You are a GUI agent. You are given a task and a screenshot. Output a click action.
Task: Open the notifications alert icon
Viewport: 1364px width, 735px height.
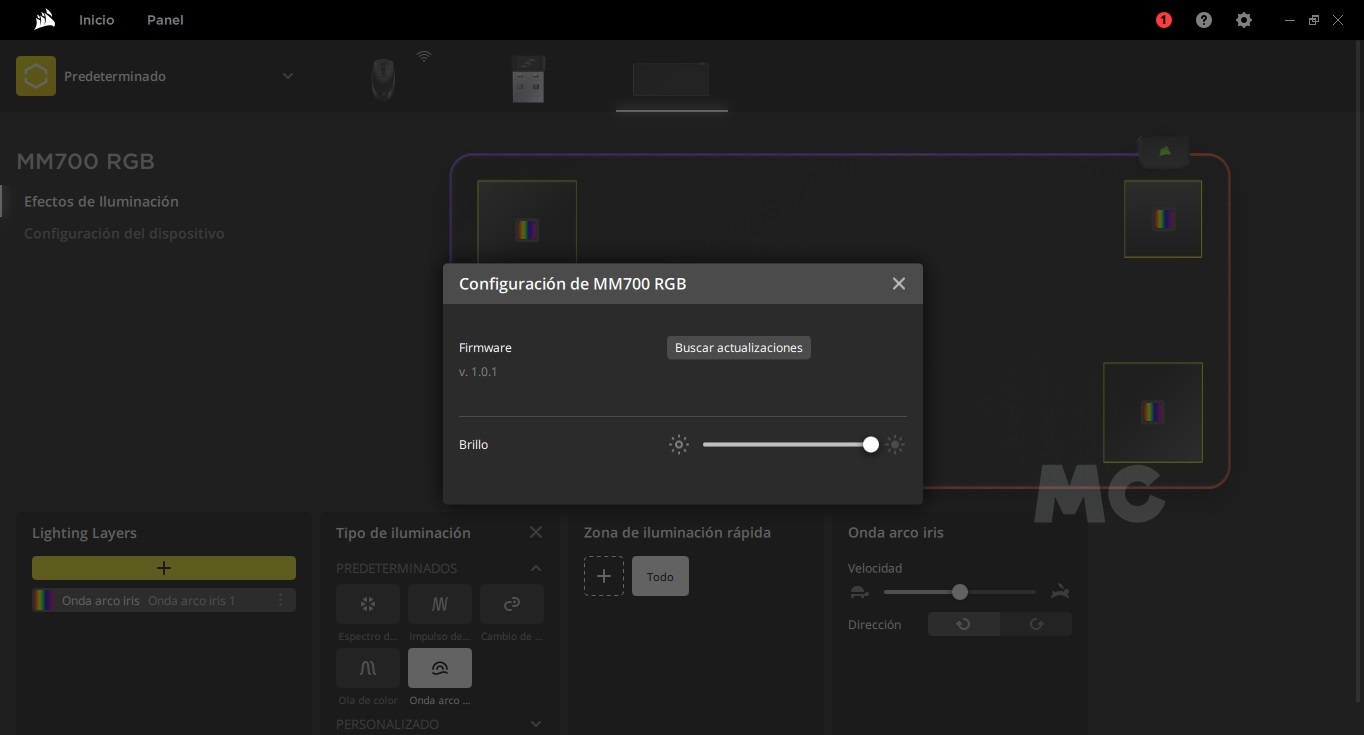(x=1163, y=20)
